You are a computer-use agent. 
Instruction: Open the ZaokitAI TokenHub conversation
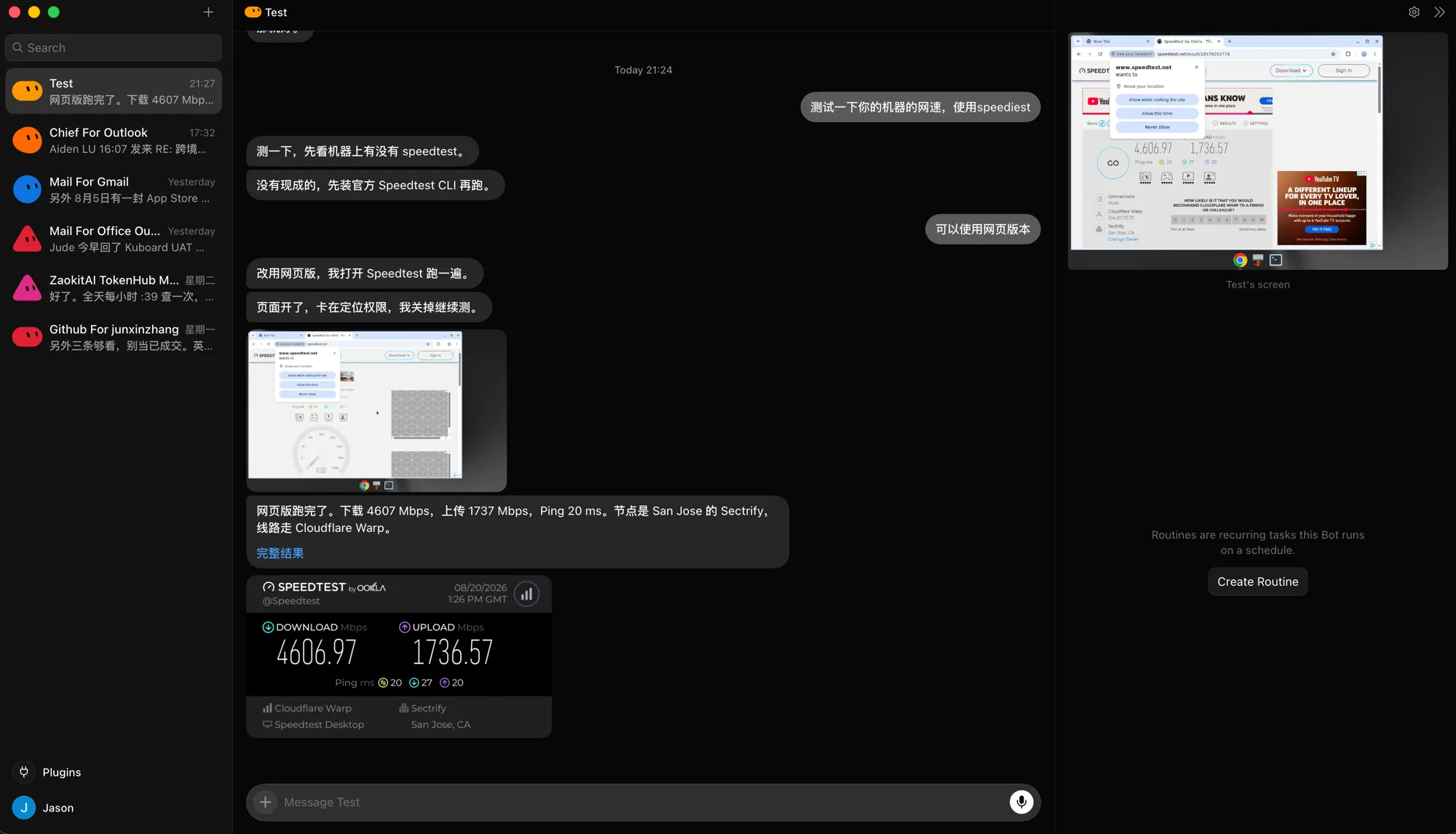click(114, 287)
